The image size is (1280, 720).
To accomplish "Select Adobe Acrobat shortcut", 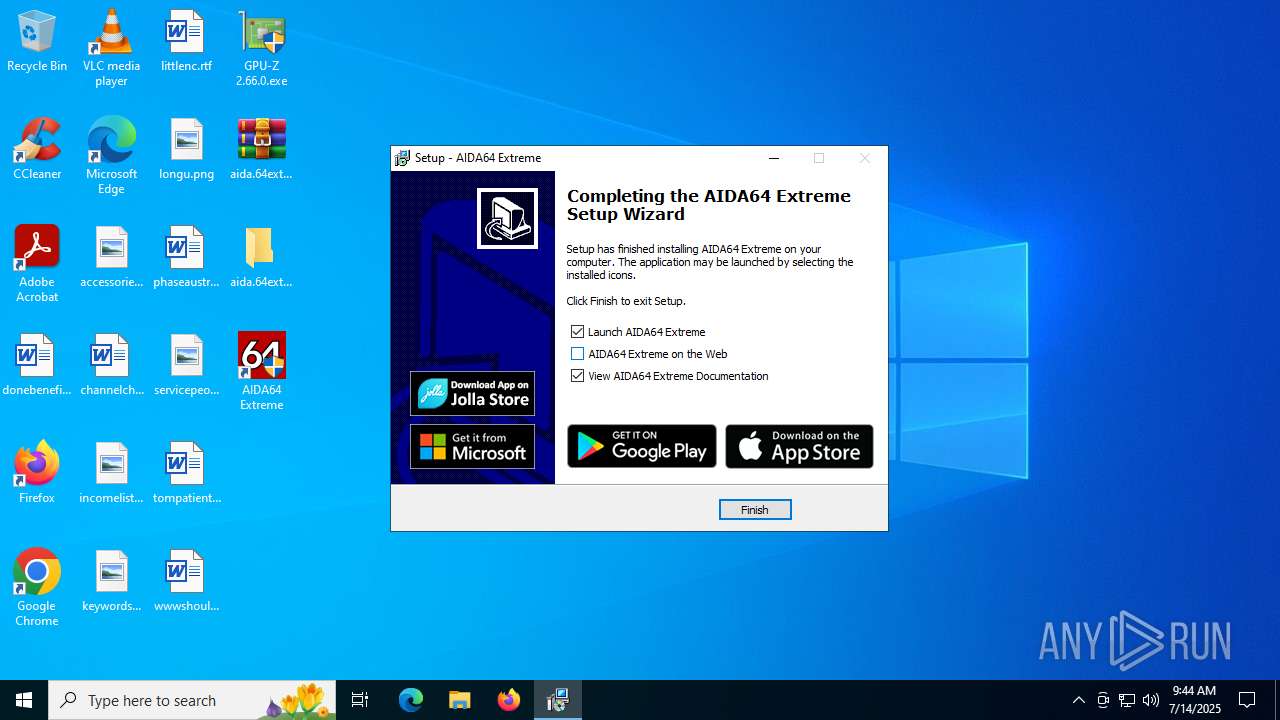I will [37, 264].
